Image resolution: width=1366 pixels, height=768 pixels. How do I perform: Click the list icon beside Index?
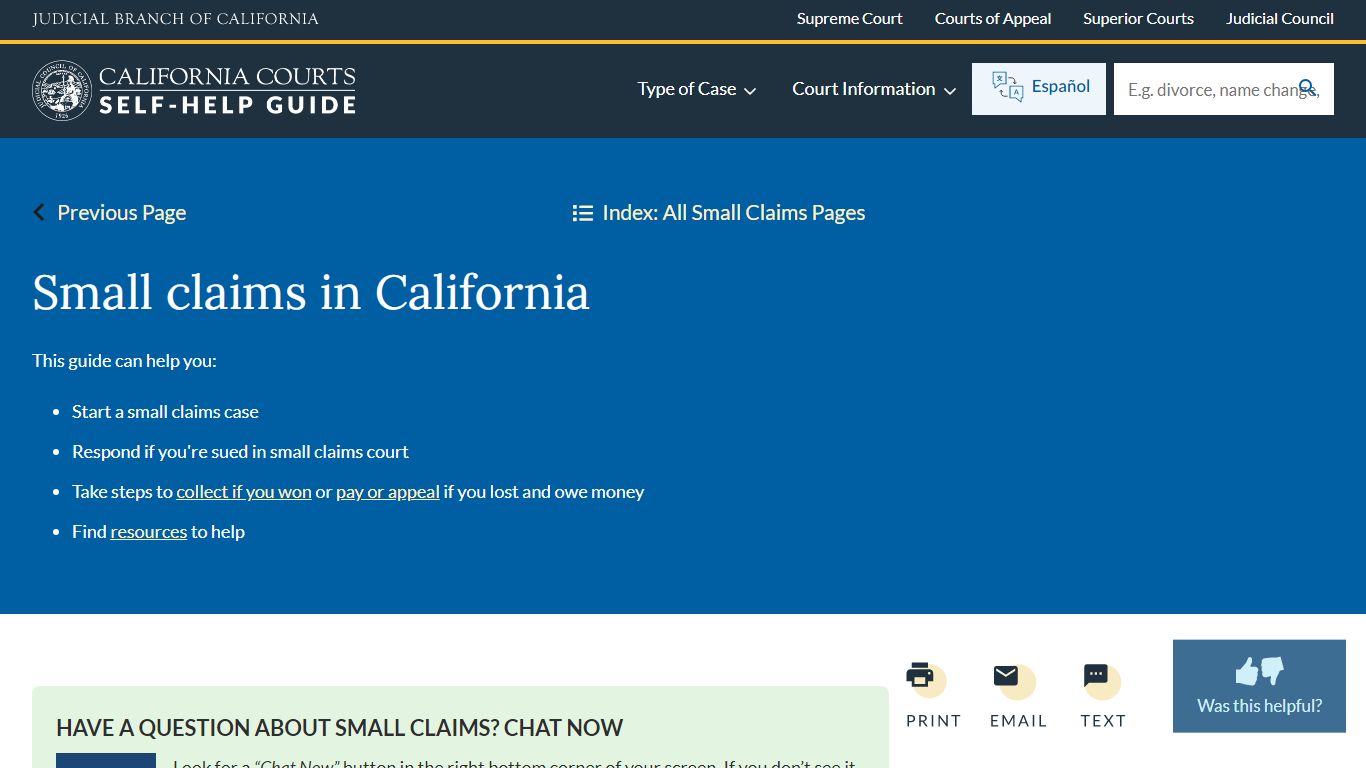coord(583,213)
